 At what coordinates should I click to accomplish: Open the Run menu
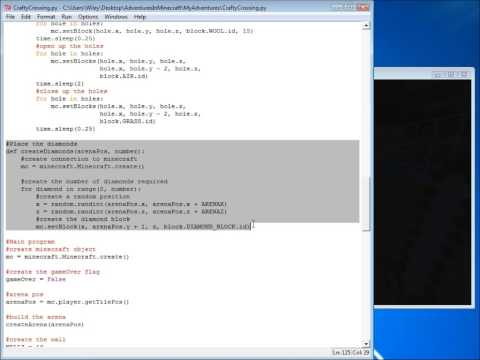67,17
